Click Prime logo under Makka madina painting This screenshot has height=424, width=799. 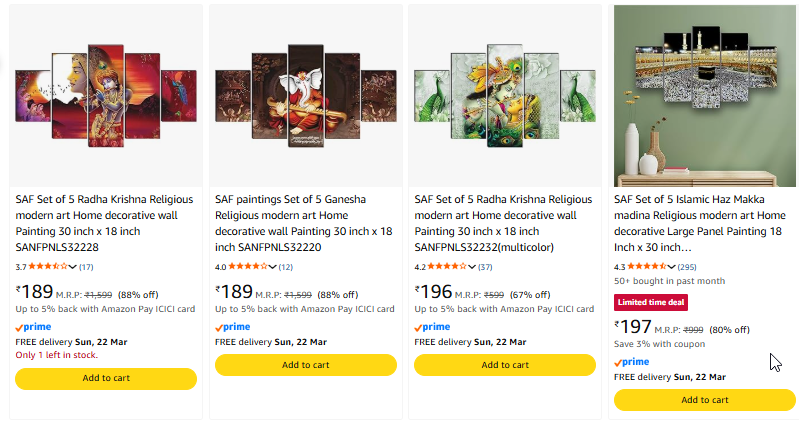(631, 362)
